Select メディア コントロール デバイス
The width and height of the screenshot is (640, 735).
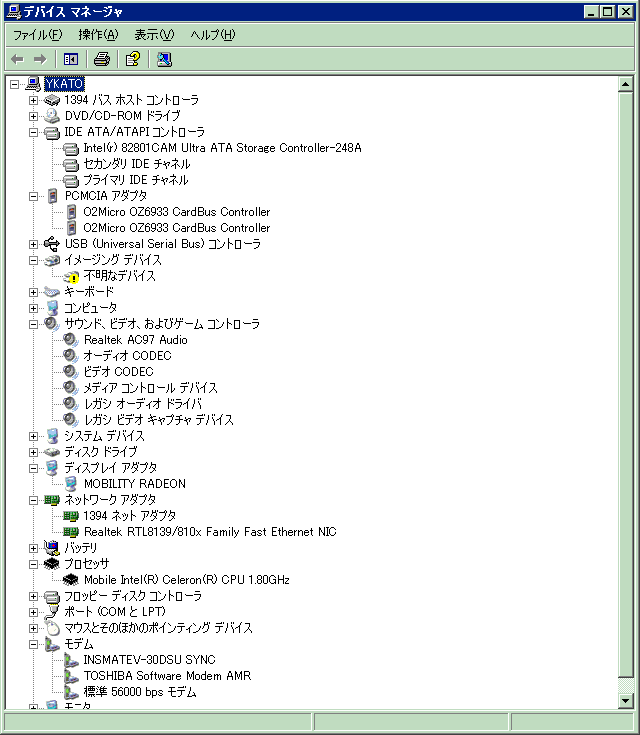coord(151,388)
